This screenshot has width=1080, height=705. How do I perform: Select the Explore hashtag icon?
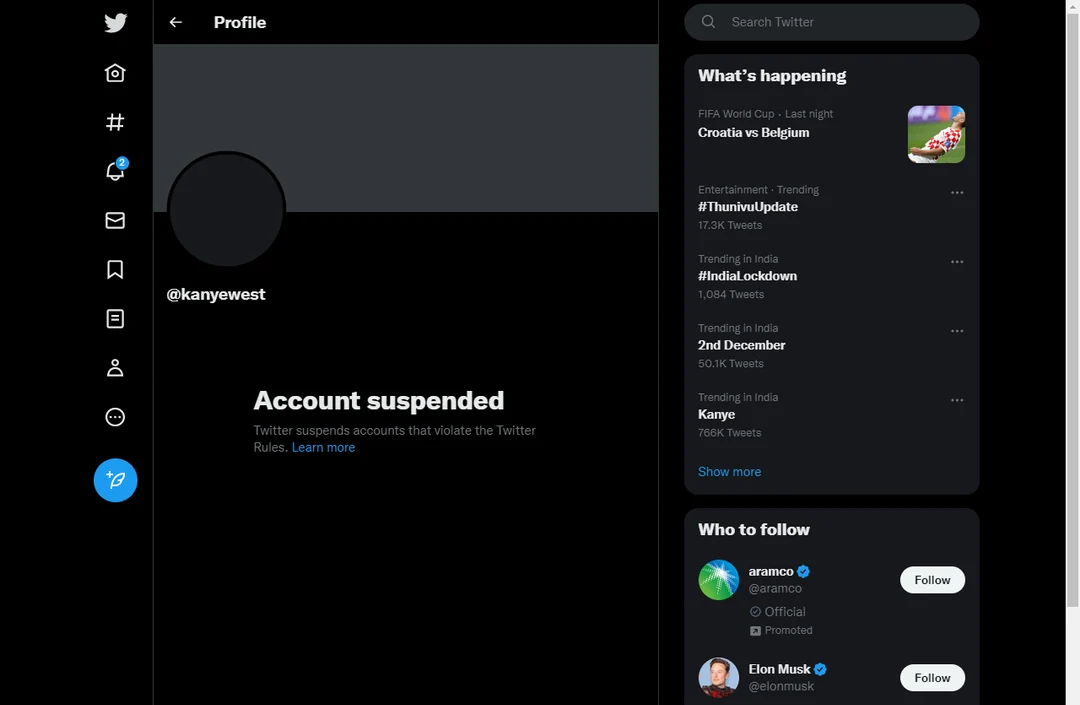pyautogui.click(x=115, y=122)
